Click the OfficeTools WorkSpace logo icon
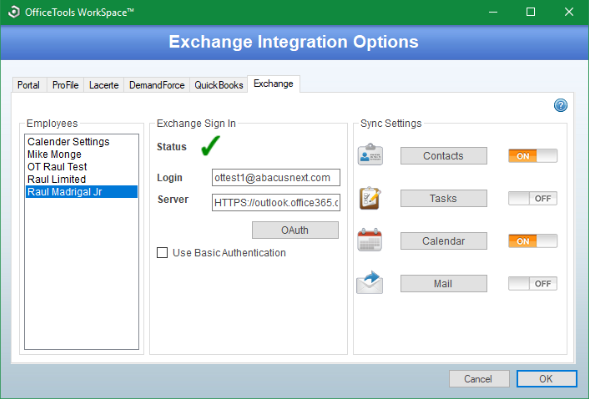This screenshot has height=399, width=589. pos(14,12)
